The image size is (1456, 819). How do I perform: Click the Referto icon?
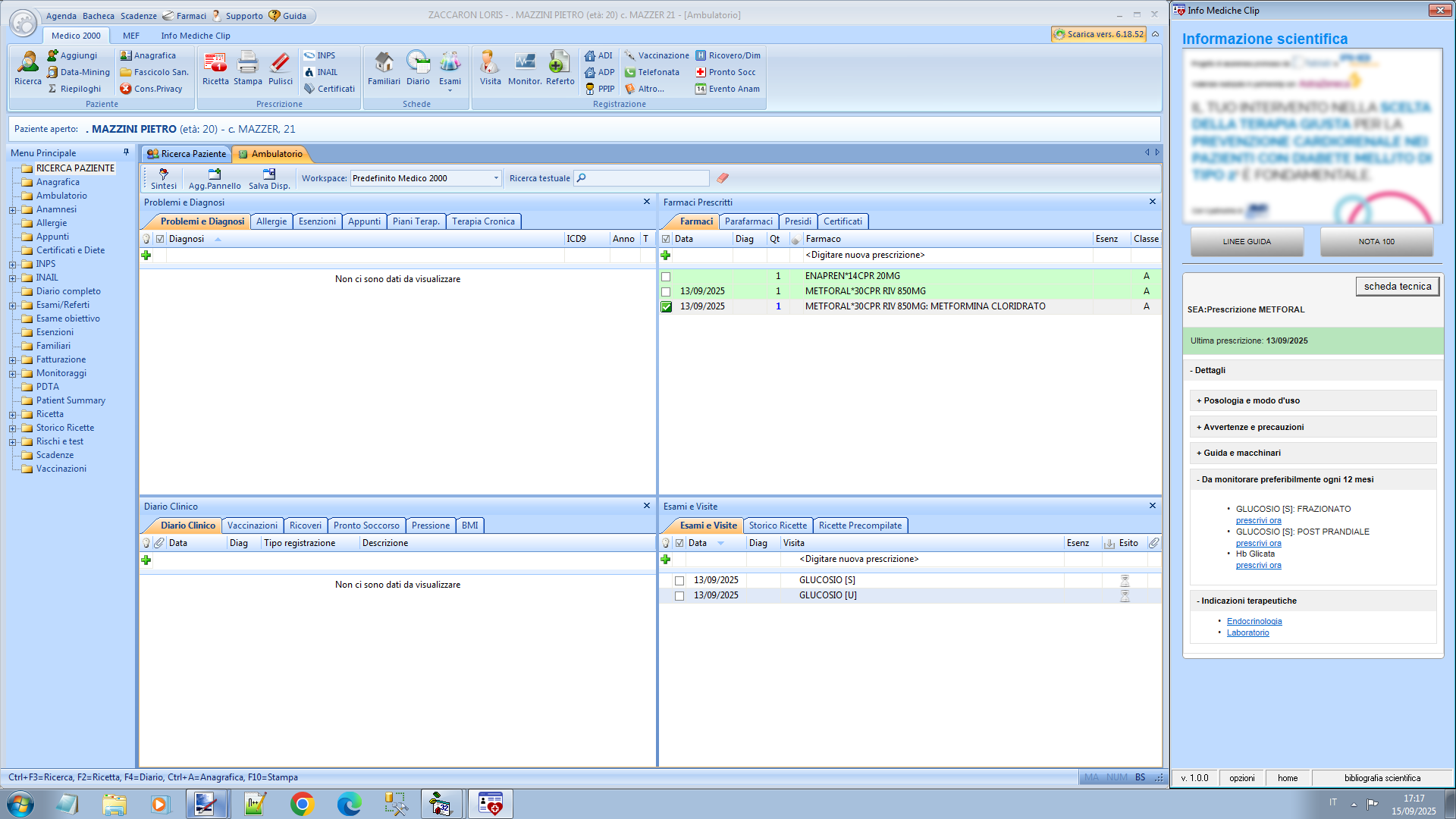[x=560, y=68]
